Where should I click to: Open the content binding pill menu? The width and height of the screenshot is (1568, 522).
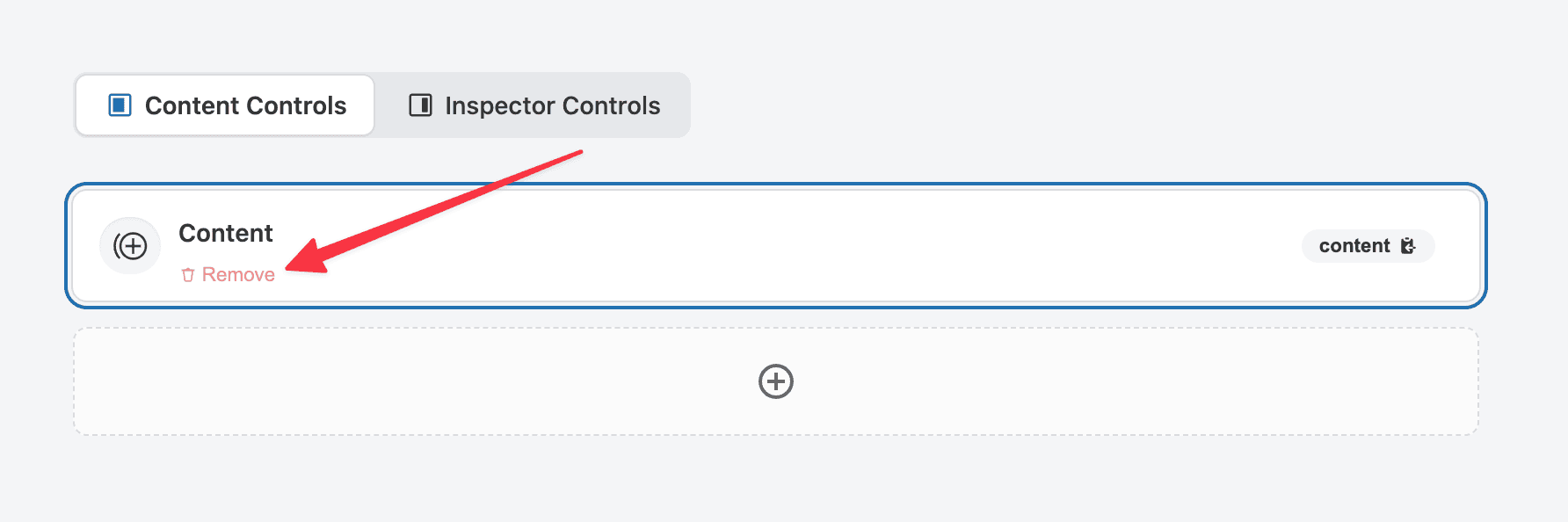pos(1368,246)
